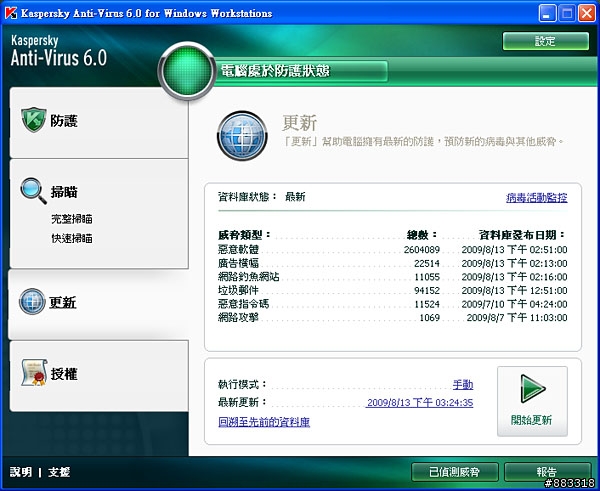Image resolution: width=600 pixels, height=491 pixels.
Task: Click the magnifying glass Scan icon
Action: pyautogui.click(x=33, y=191)
